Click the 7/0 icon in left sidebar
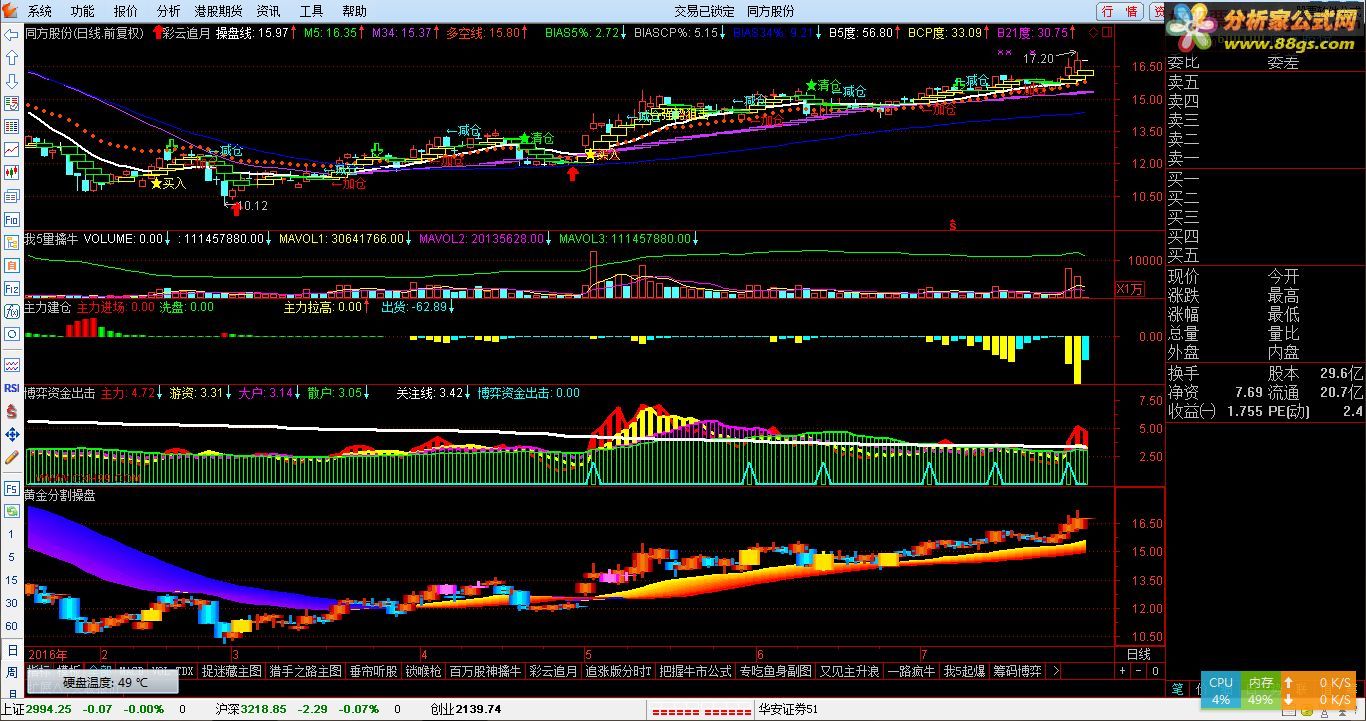The width and height of the screenshot is (1366, 721). click(12, 311)
